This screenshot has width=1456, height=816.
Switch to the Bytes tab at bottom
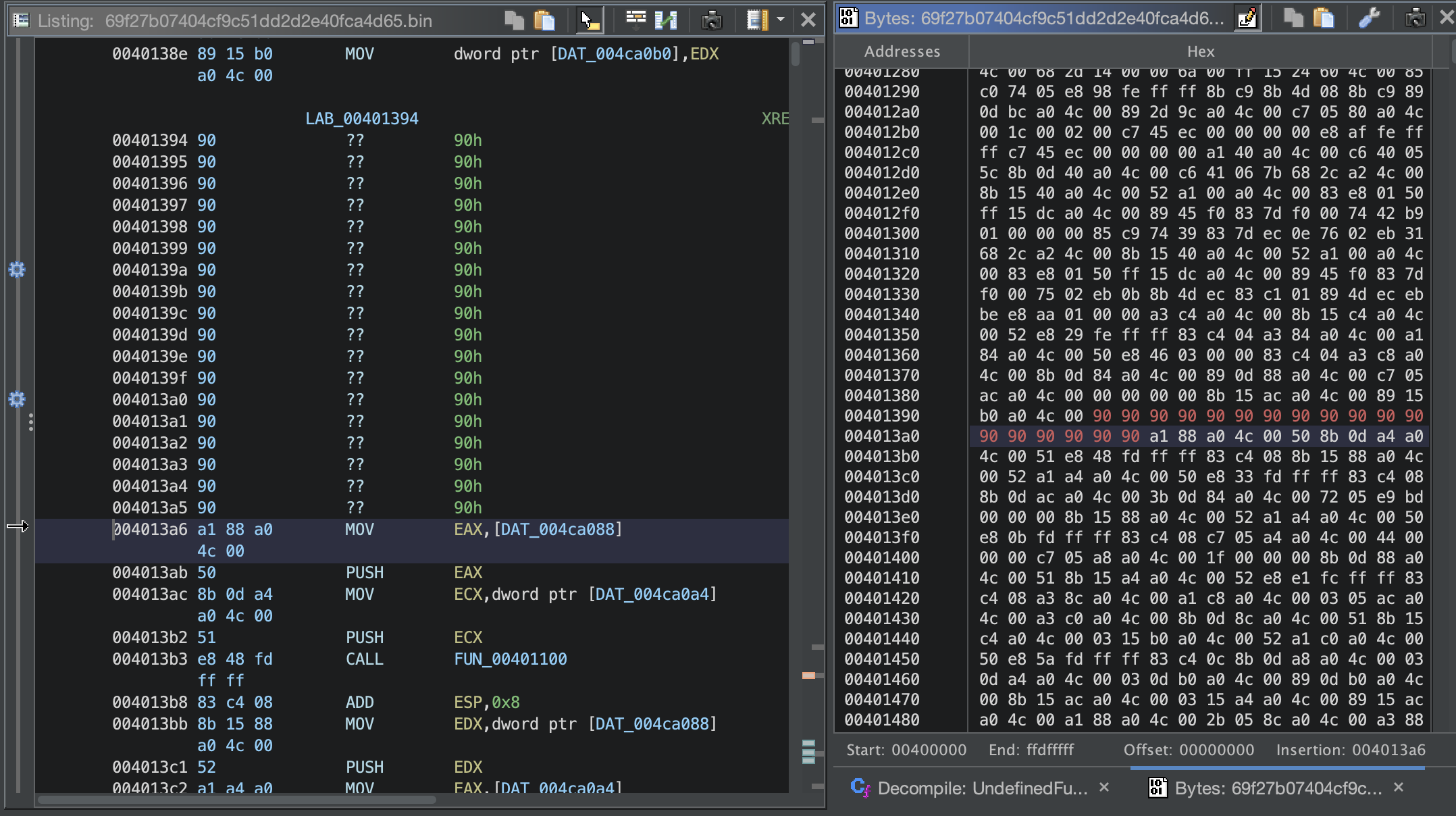[x=1278, y=788]
